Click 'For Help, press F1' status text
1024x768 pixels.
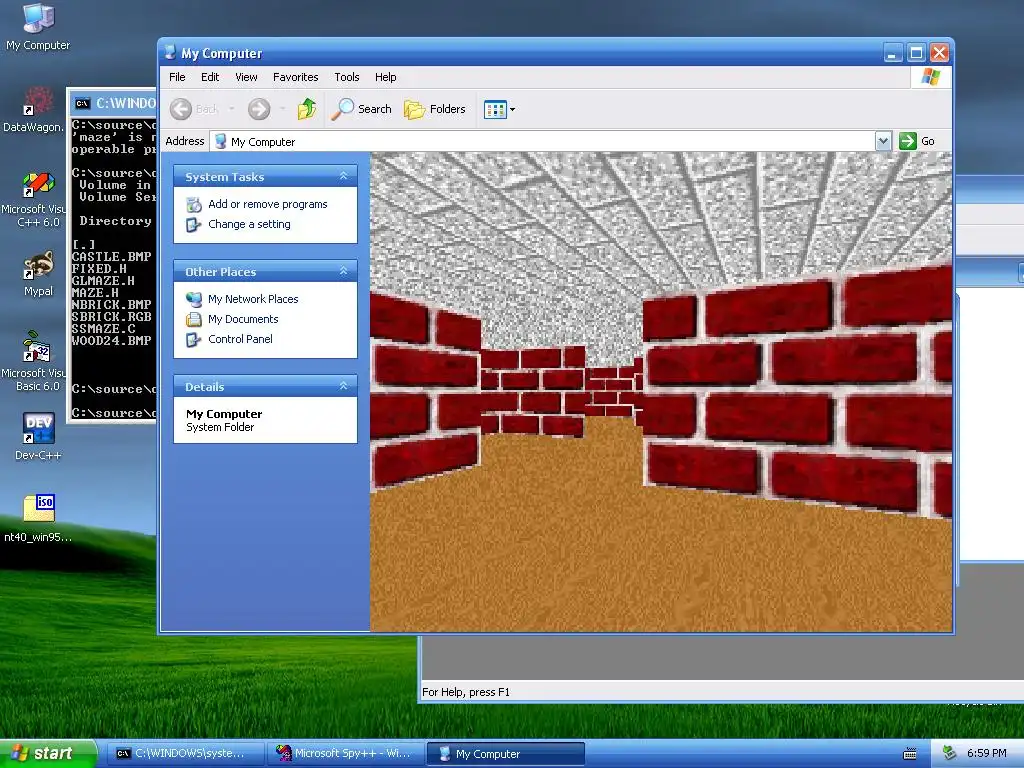coord(466,692)
